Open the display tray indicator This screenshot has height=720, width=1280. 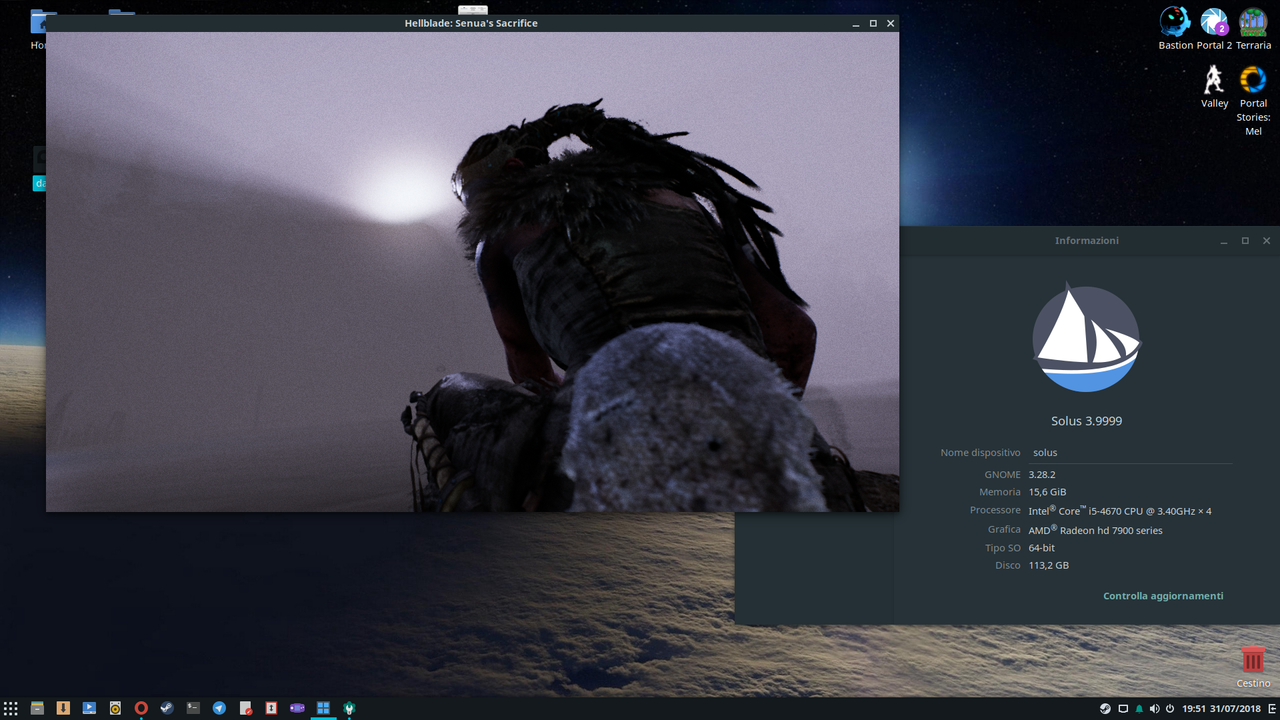[x=1122, y=708]
